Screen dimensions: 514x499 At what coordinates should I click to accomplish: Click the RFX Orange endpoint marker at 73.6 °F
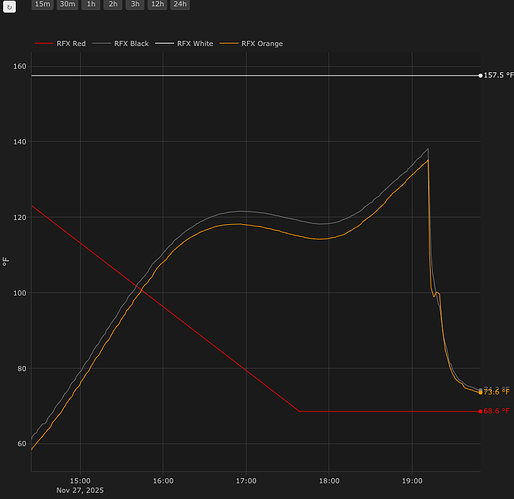480,392
